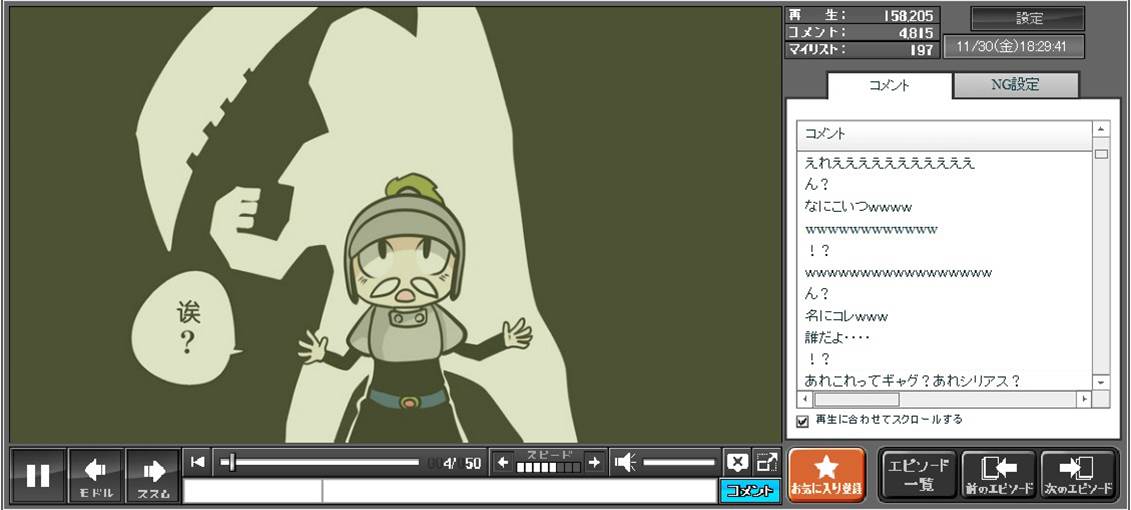The height and width of the screenshot is (510, 1131).
Task: Open the 設定 settings button
Action: point(1028,18)
